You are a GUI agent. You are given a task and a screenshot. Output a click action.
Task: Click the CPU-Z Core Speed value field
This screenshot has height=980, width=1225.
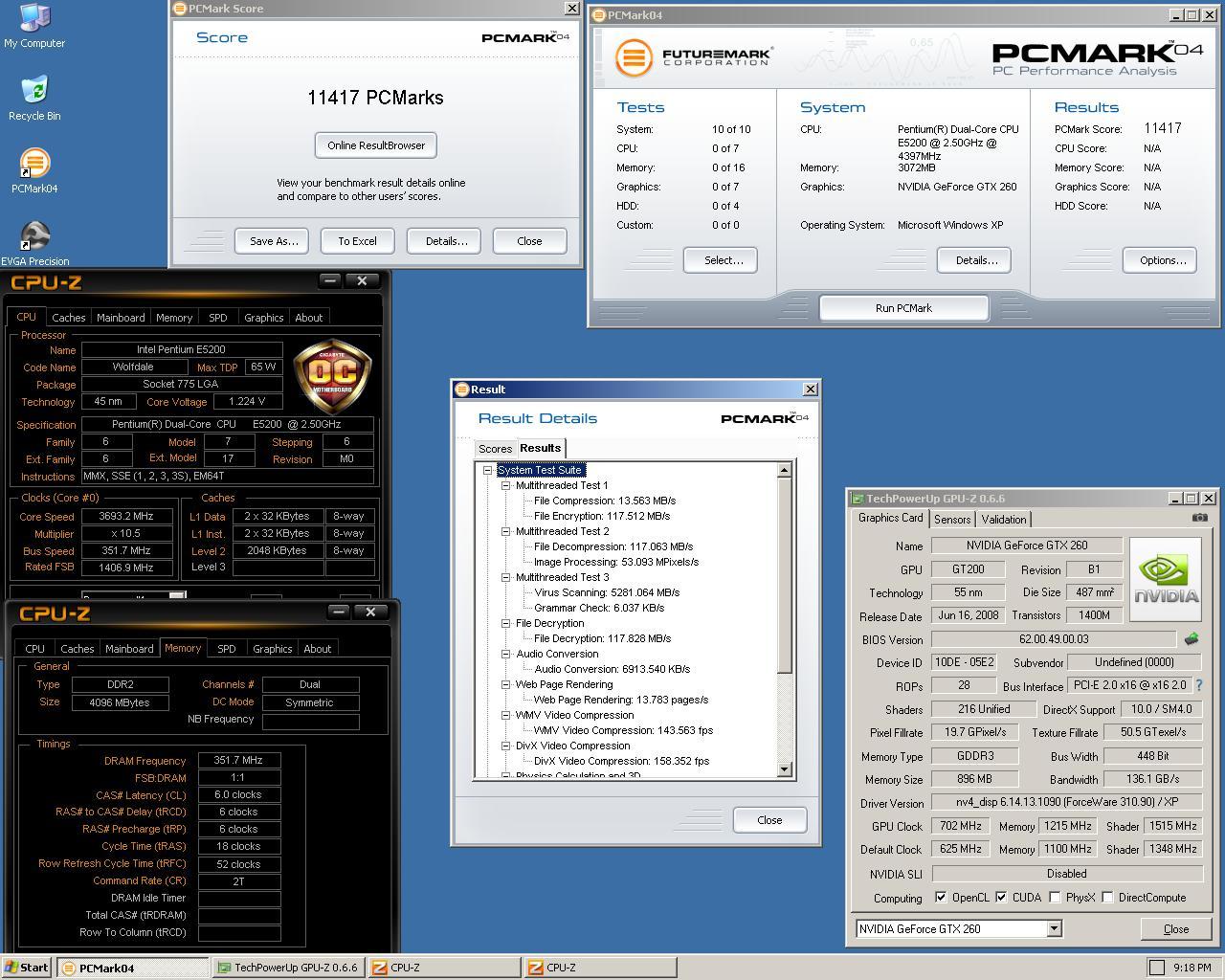tap(126, 516)
